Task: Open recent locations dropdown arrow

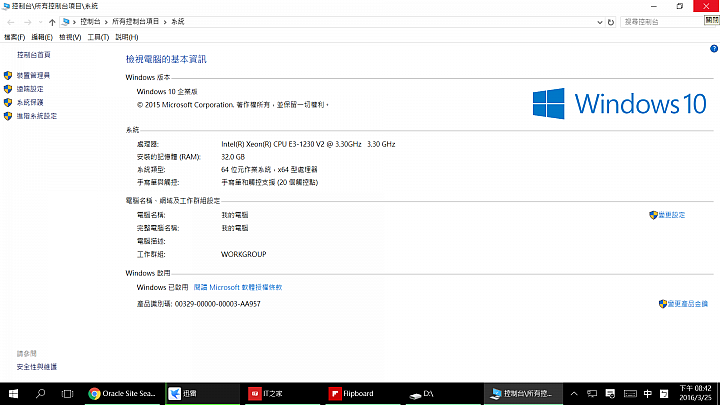Action: click(x=40, y=22)
